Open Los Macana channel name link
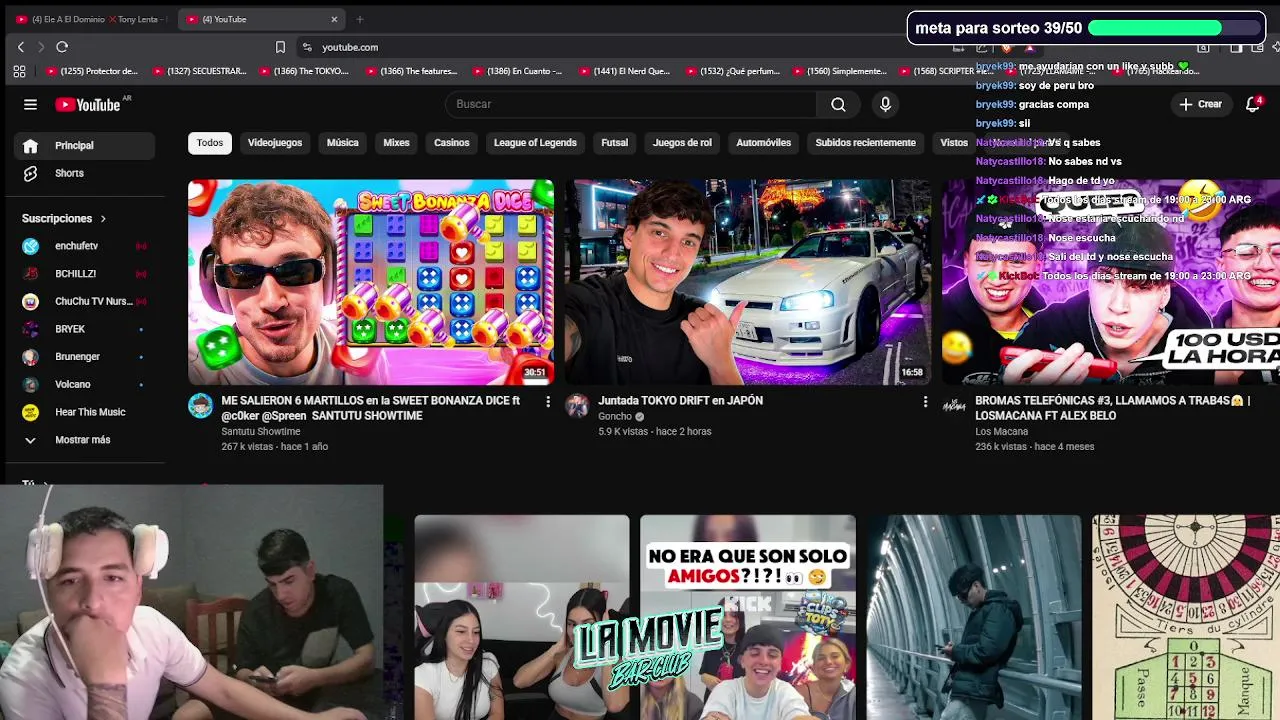 point(1001,432)
